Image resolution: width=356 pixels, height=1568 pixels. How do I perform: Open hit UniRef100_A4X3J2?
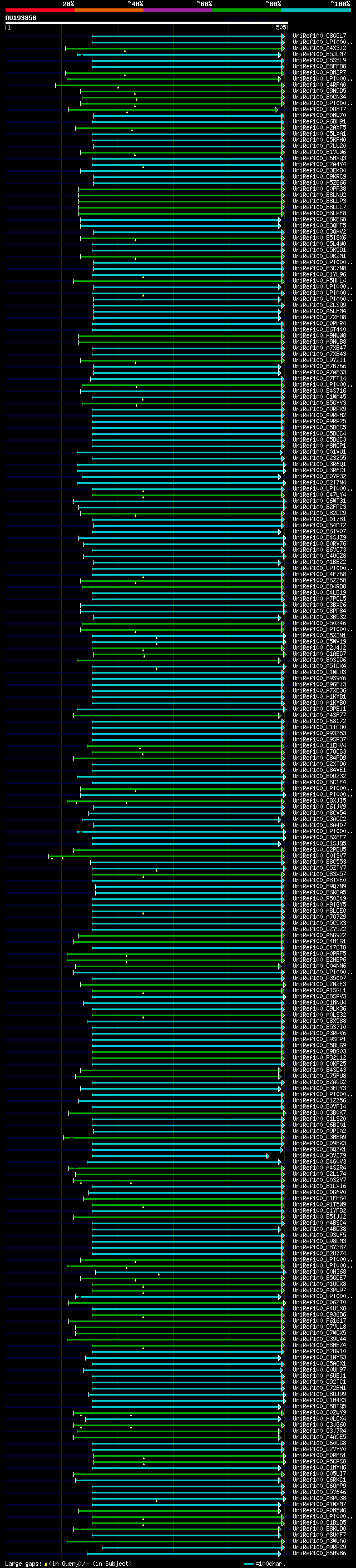tap(319, 48)
